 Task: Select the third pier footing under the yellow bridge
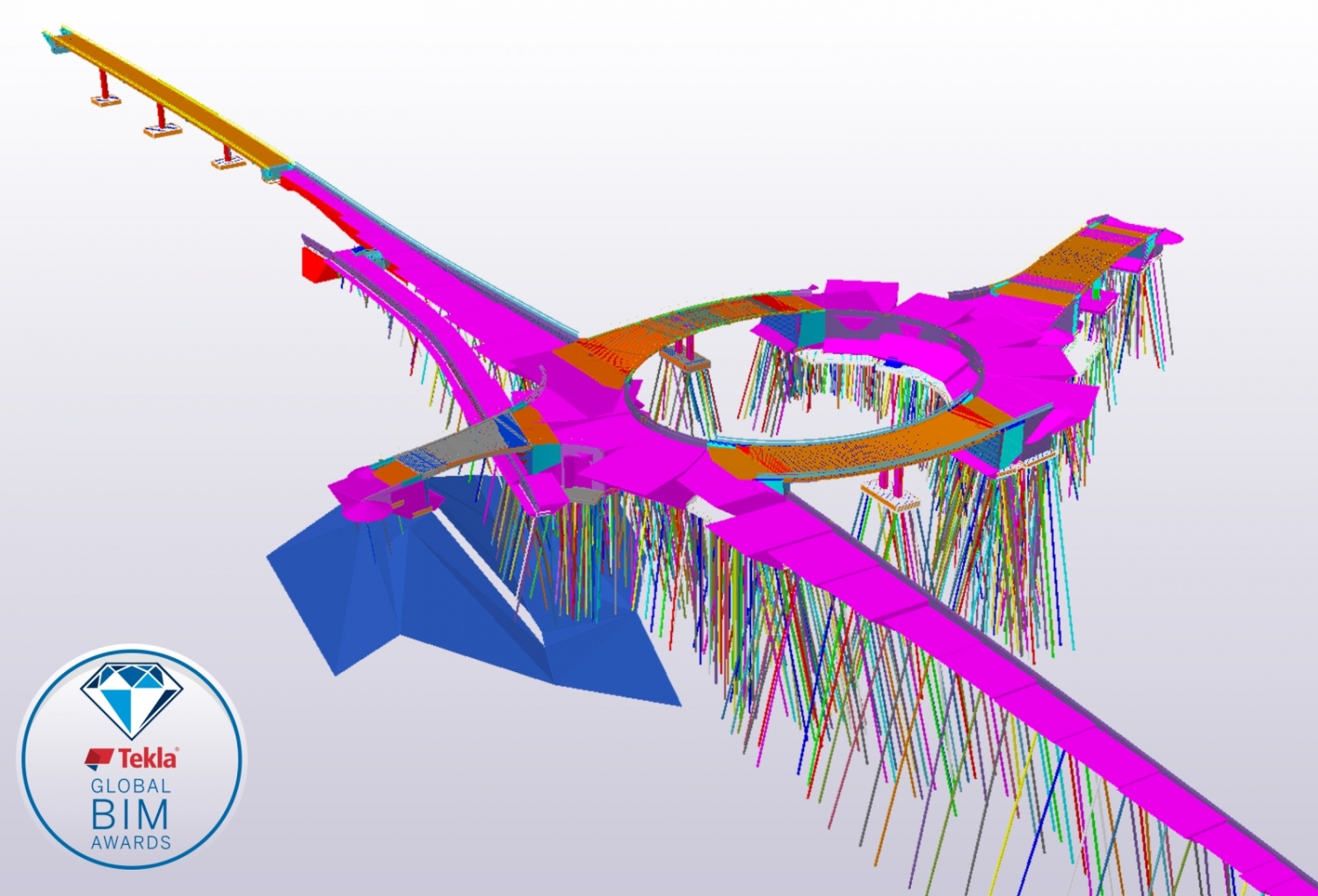tap(228, 163)
